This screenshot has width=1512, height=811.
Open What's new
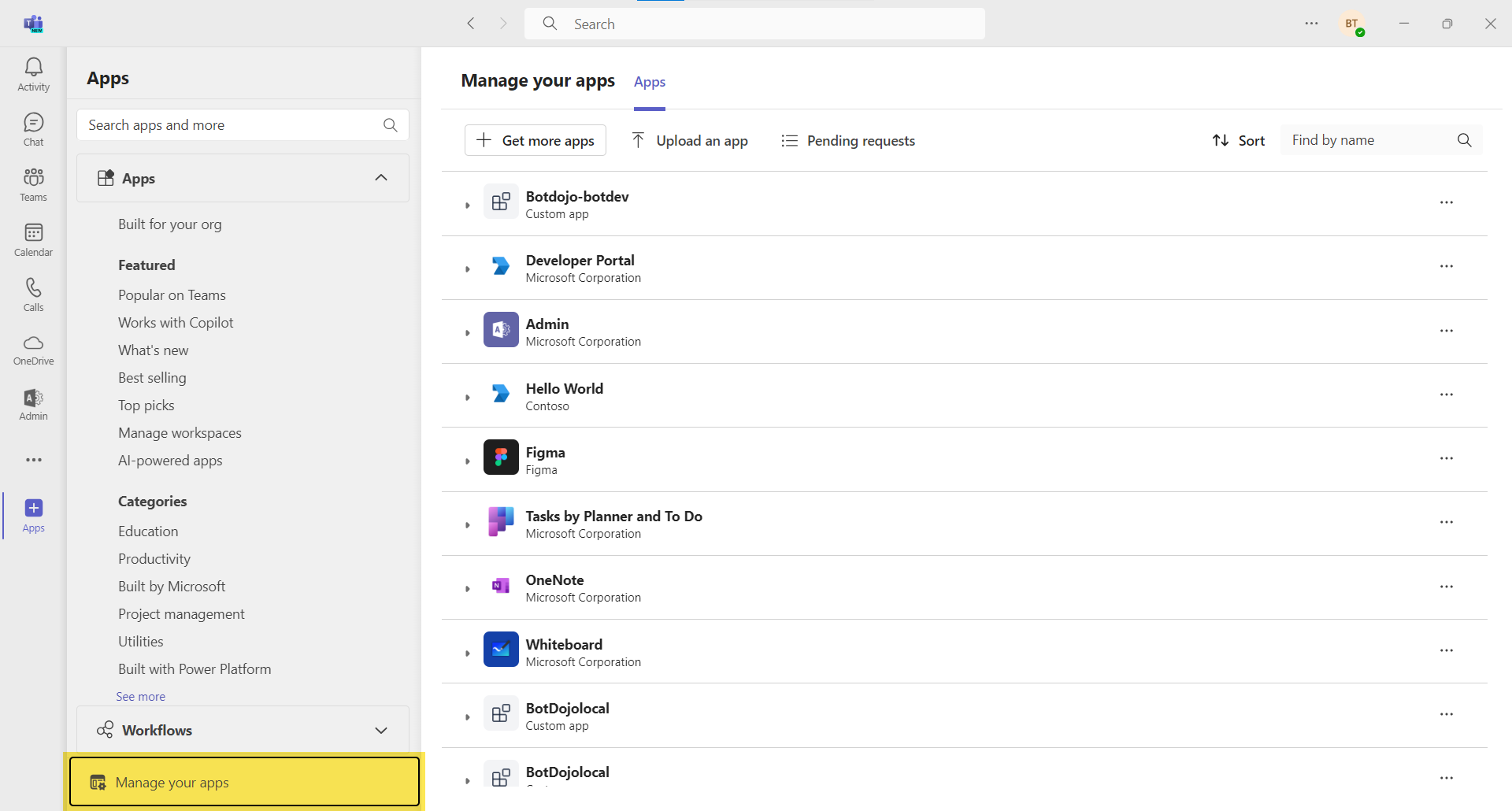[x=154, y=350]
